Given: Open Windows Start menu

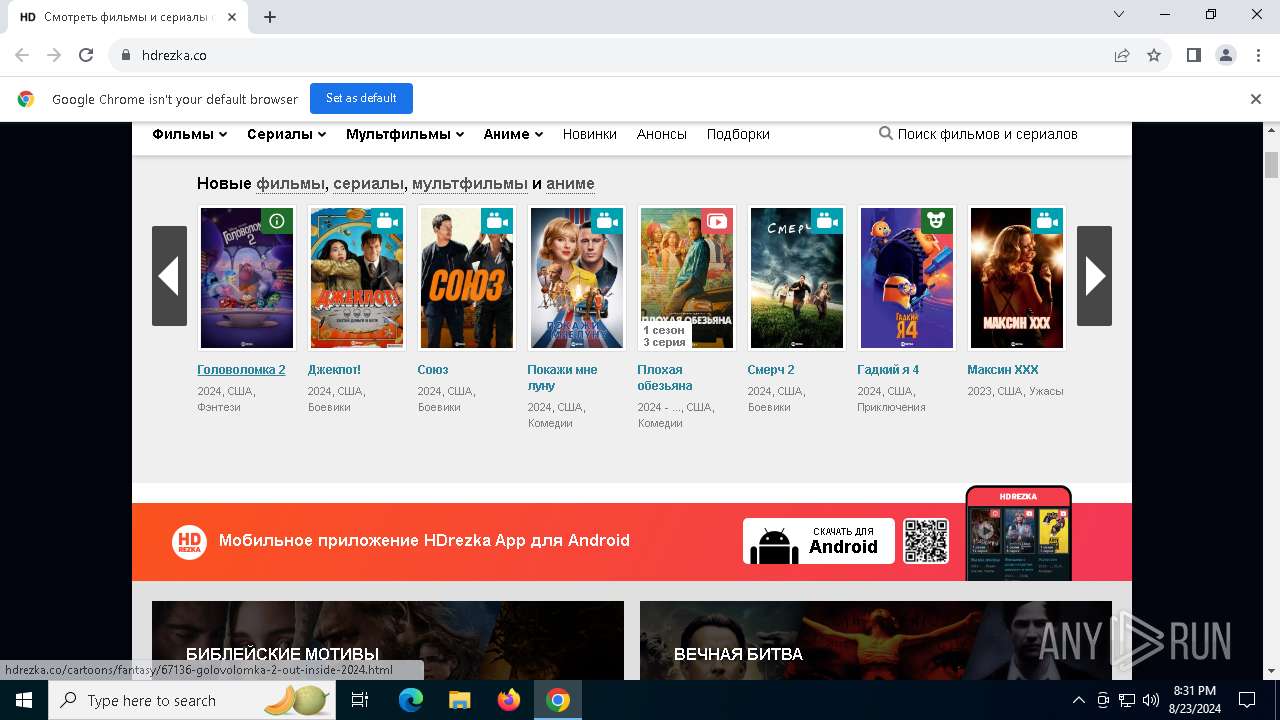Looking at the screenshot, I should [x=23, y=700].
